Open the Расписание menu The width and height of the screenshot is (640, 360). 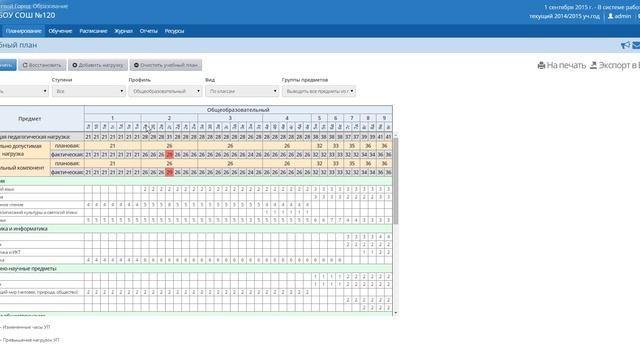coord(93,31)
